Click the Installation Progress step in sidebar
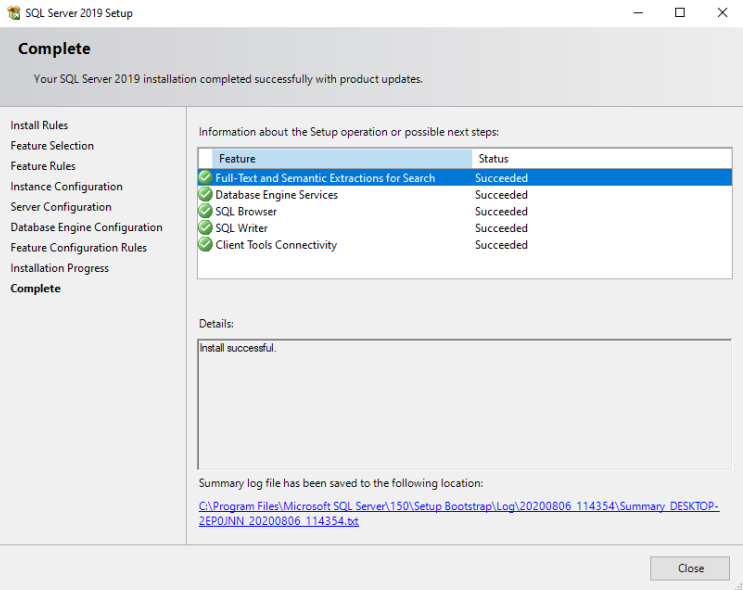 tap(60, 268)
